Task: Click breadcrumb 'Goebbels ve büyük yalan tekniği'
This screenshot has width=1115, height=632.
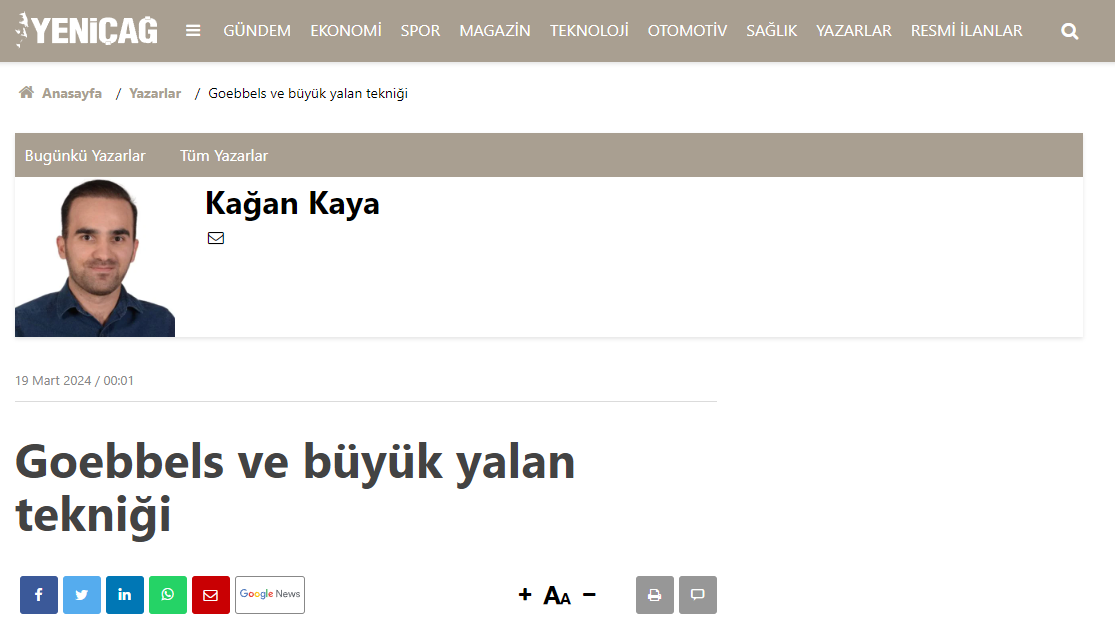Action: tap(308, 93)
